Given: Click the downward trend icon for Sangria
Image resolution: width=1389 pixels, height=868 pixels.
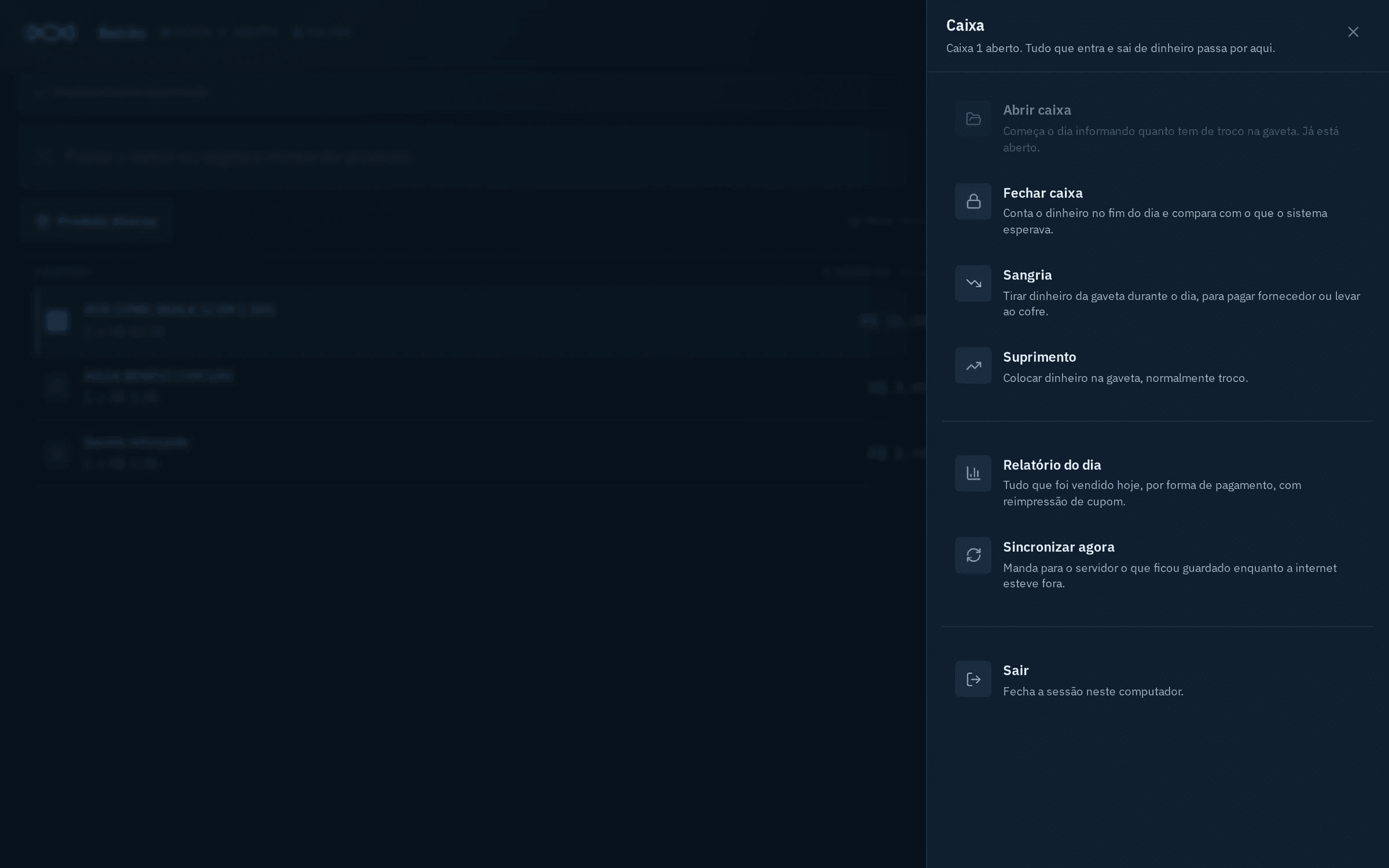Looking at the screenshot, I should [x=973, y=283].
